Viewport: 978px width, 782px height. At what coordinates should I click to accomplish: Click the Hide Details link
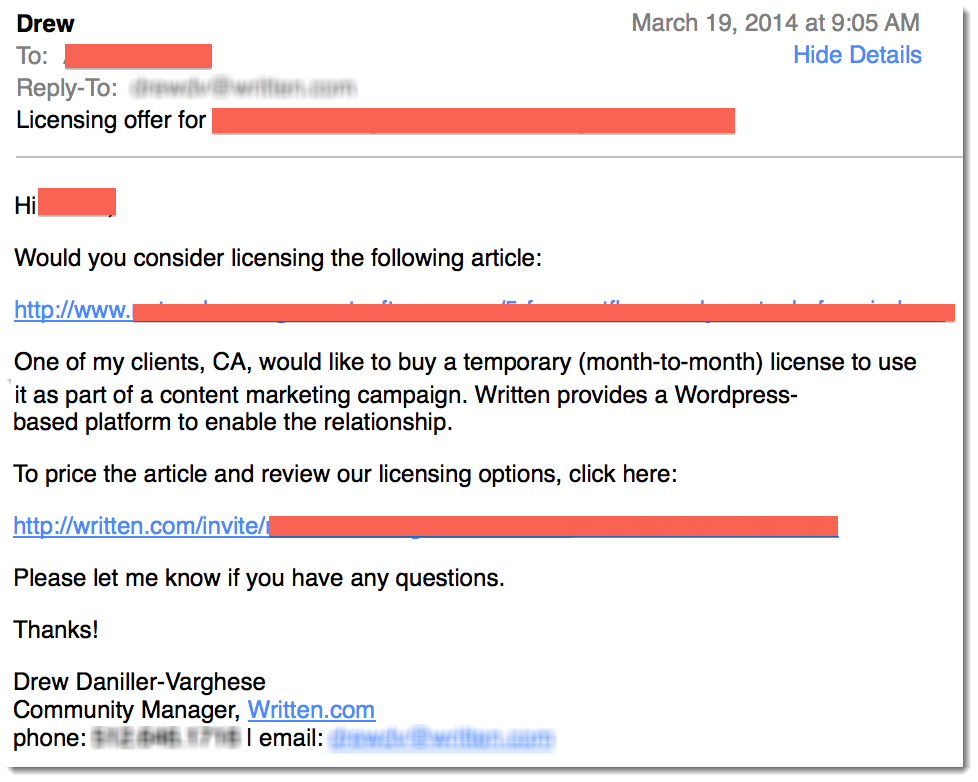point(857,55)
